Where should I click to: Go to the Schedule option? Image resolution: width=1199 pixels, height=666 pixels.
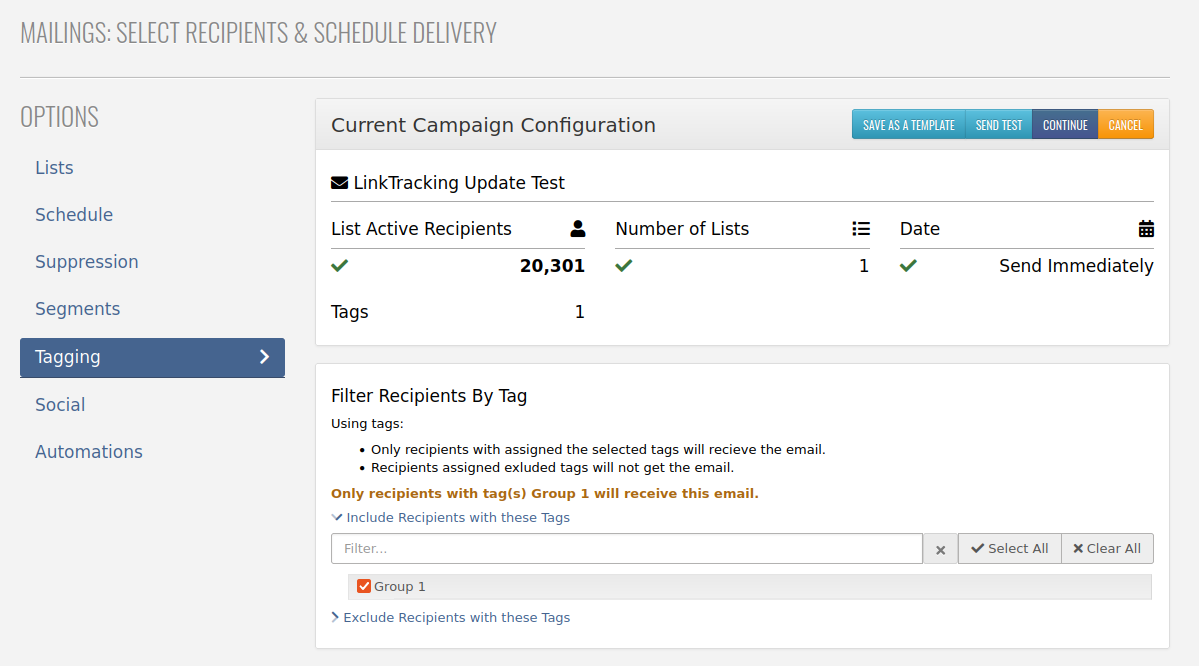click(74, 215)
